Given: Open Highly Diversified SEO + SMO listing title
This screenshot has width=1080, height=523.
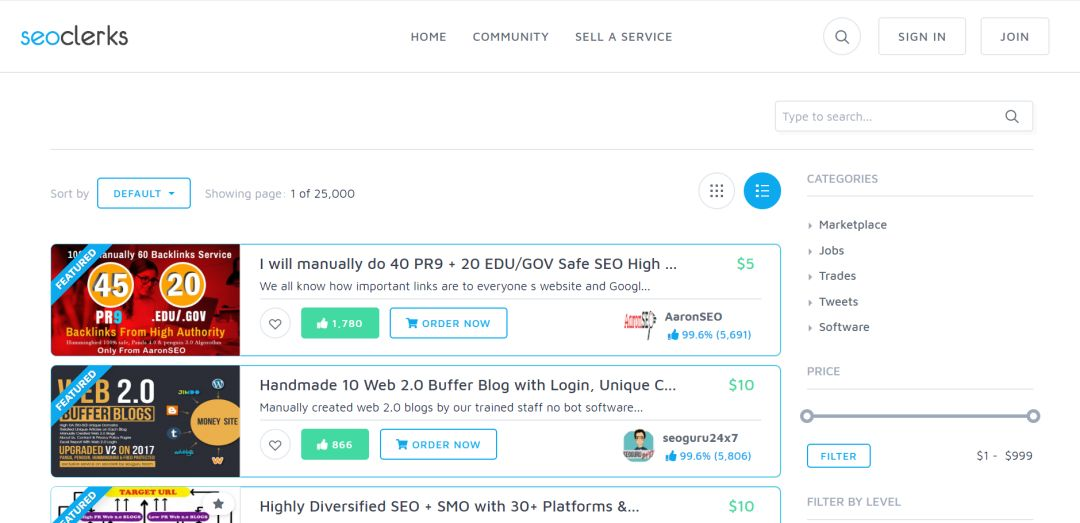Looking at the screenshot, I should point(449,506).
